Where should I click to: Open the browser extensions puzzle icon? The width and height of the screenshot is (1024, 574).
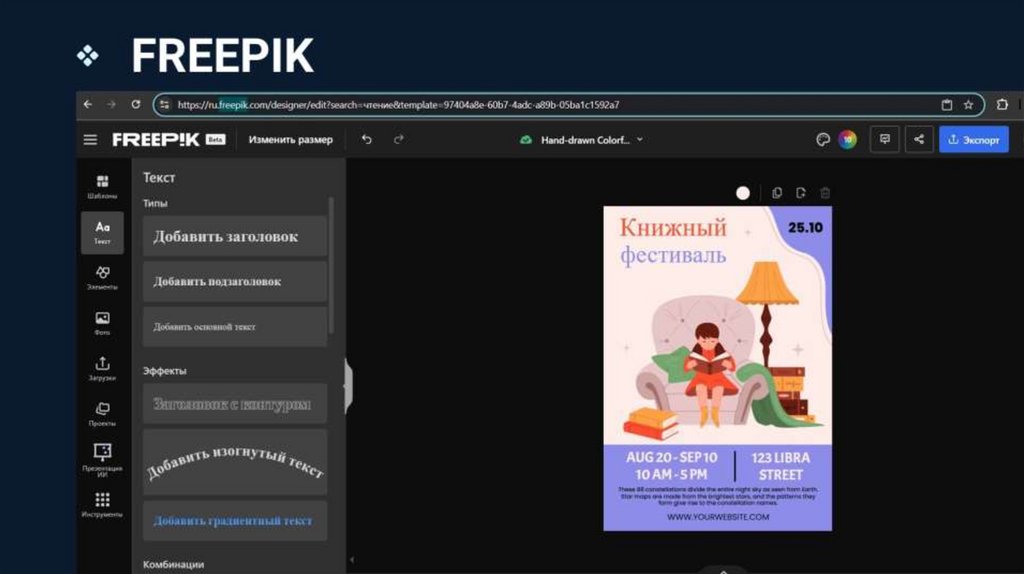pos(1002,104)
